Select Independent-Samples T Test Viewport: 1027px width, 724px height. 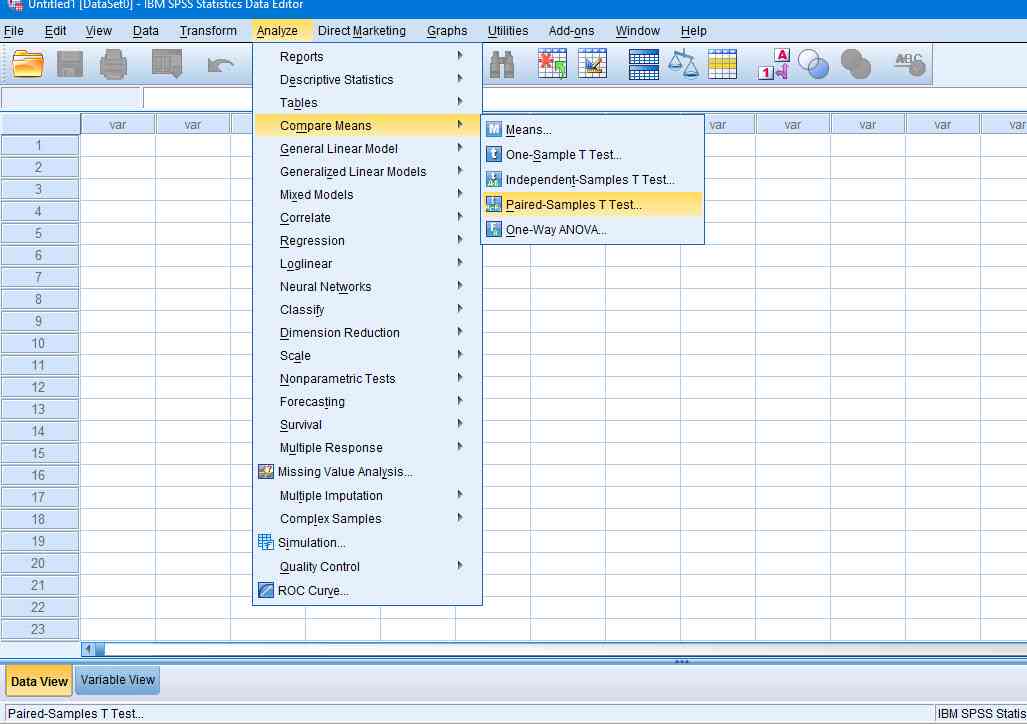coord(593,180)
